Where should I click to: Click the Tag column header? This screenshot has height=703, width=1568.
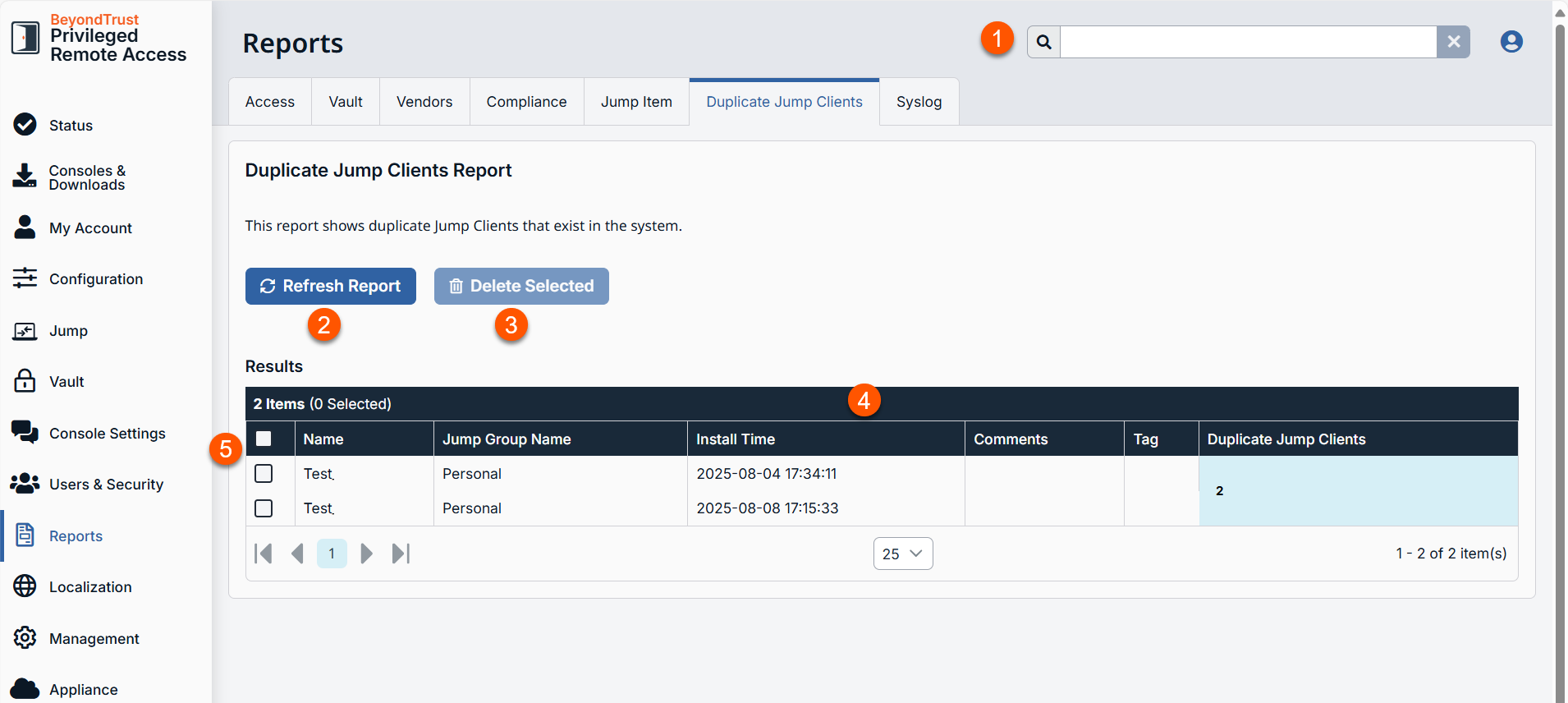(1162, 439)
